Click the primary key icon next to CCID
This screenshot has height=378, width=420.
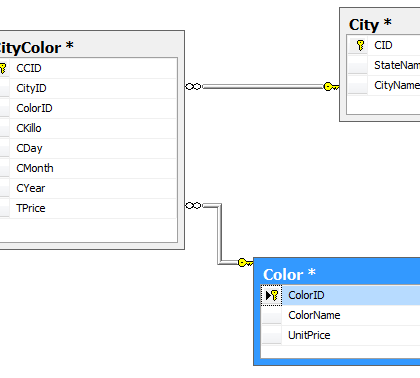[3, 68]
